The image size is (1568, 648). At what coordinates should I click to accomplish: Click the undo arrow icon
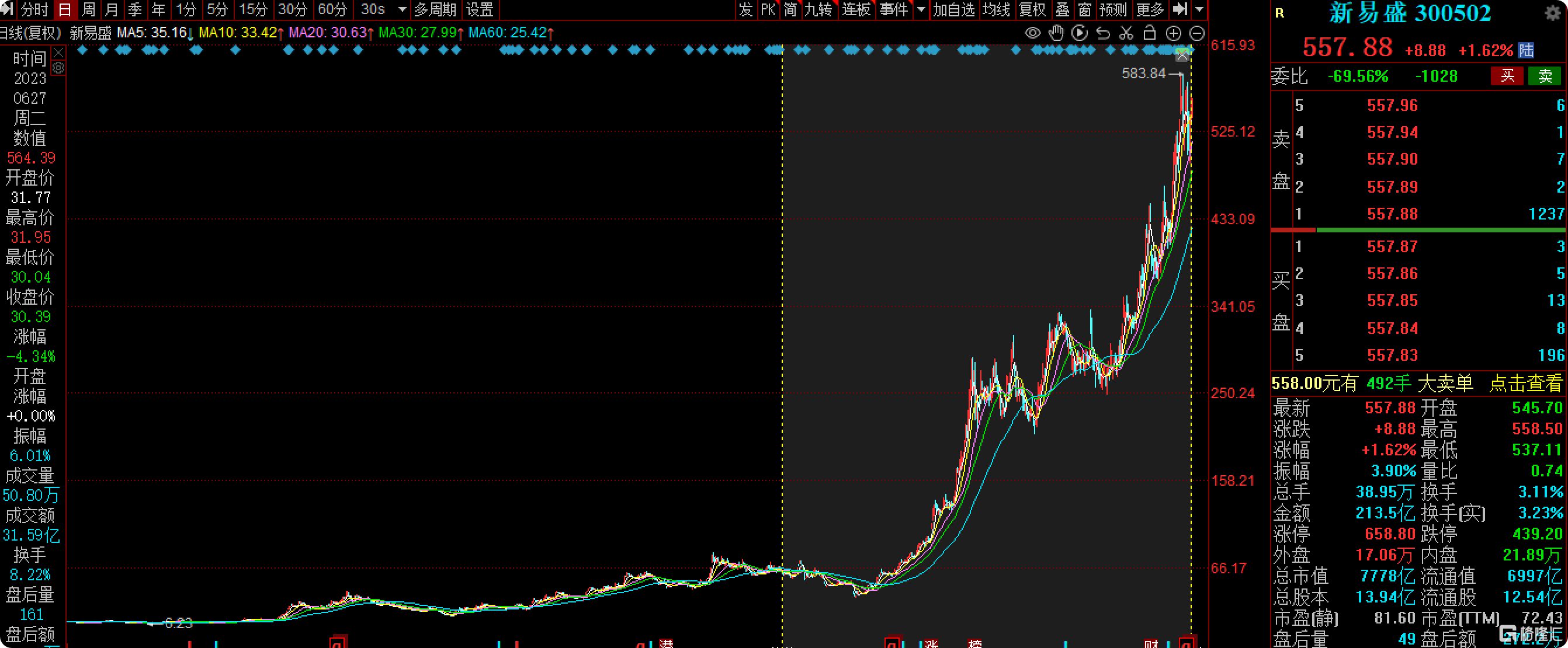[x=1103, y=33]
